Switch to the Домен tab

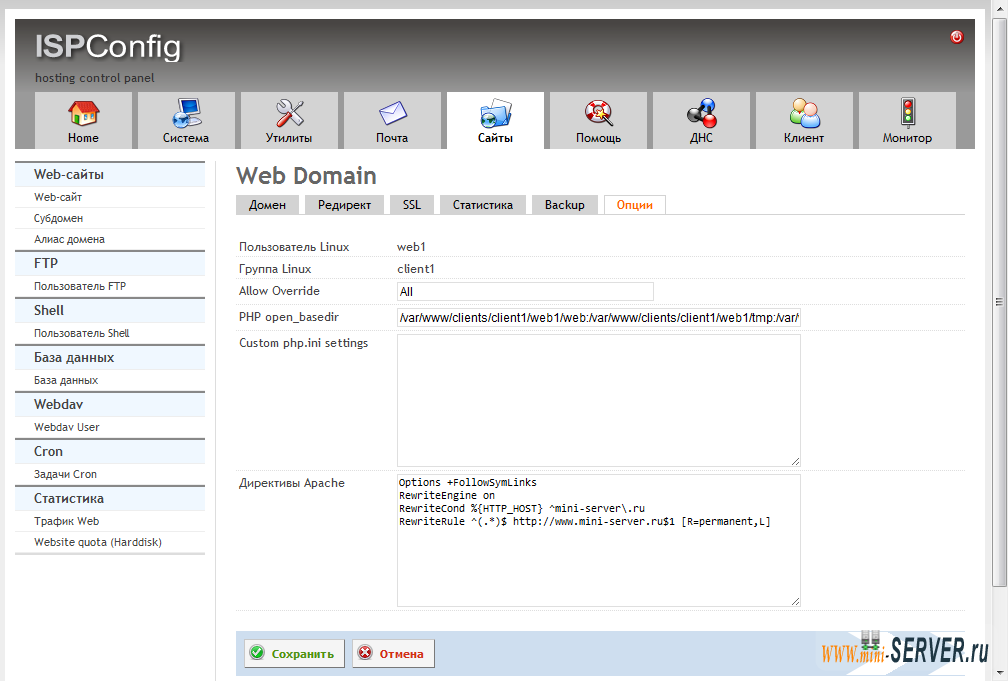[x=267, y=204]
